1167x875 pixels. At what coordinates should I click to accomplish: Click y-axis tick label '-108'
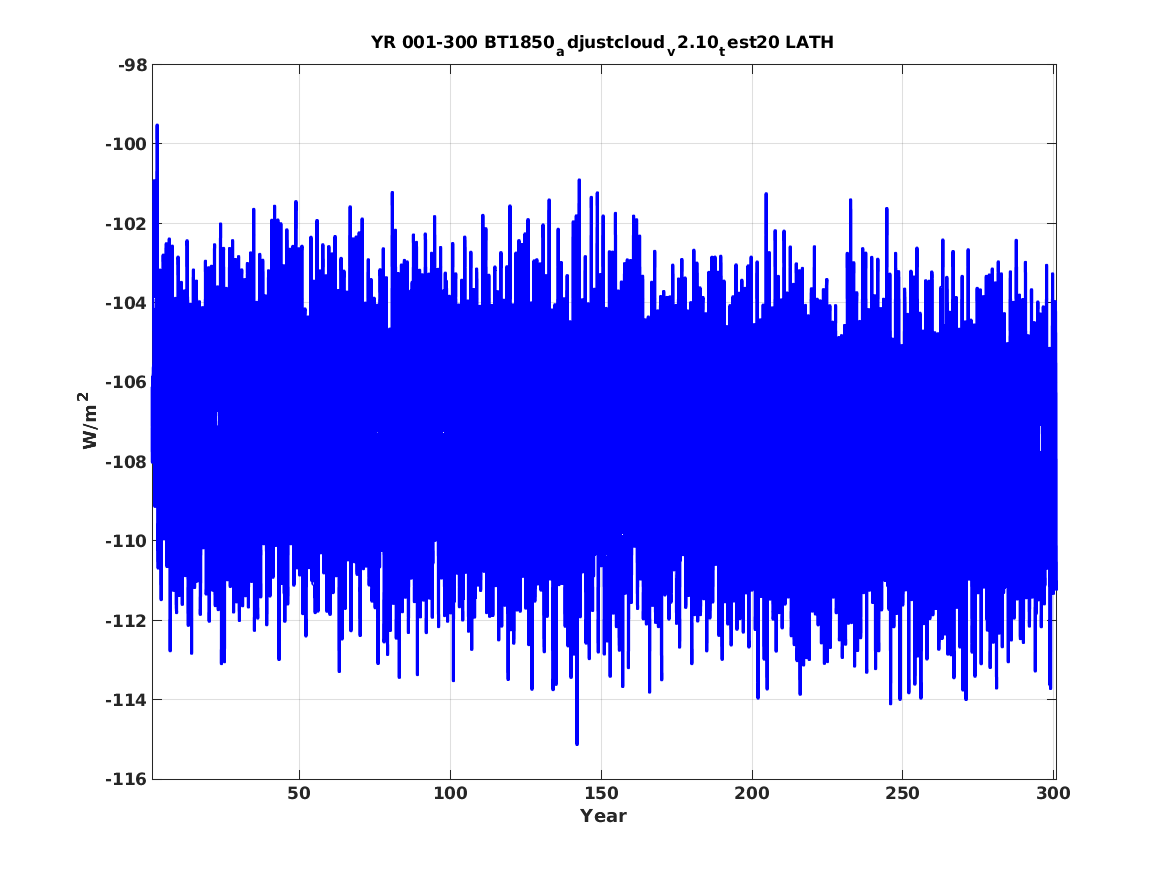pos(127,461)
